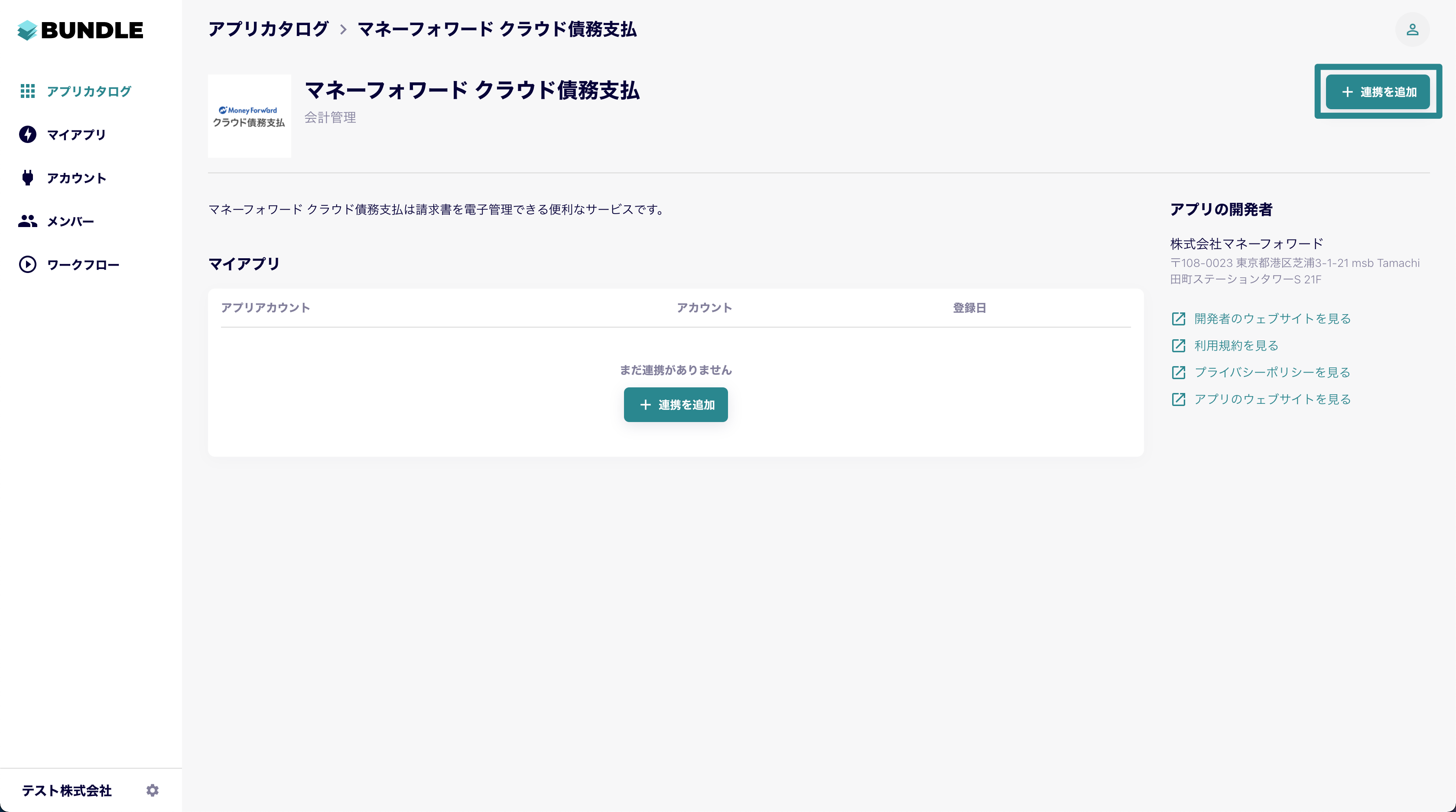The width and height of the screenshot is (1456, 812).
Task: Click the developer address text
Action: point(1294,271)
